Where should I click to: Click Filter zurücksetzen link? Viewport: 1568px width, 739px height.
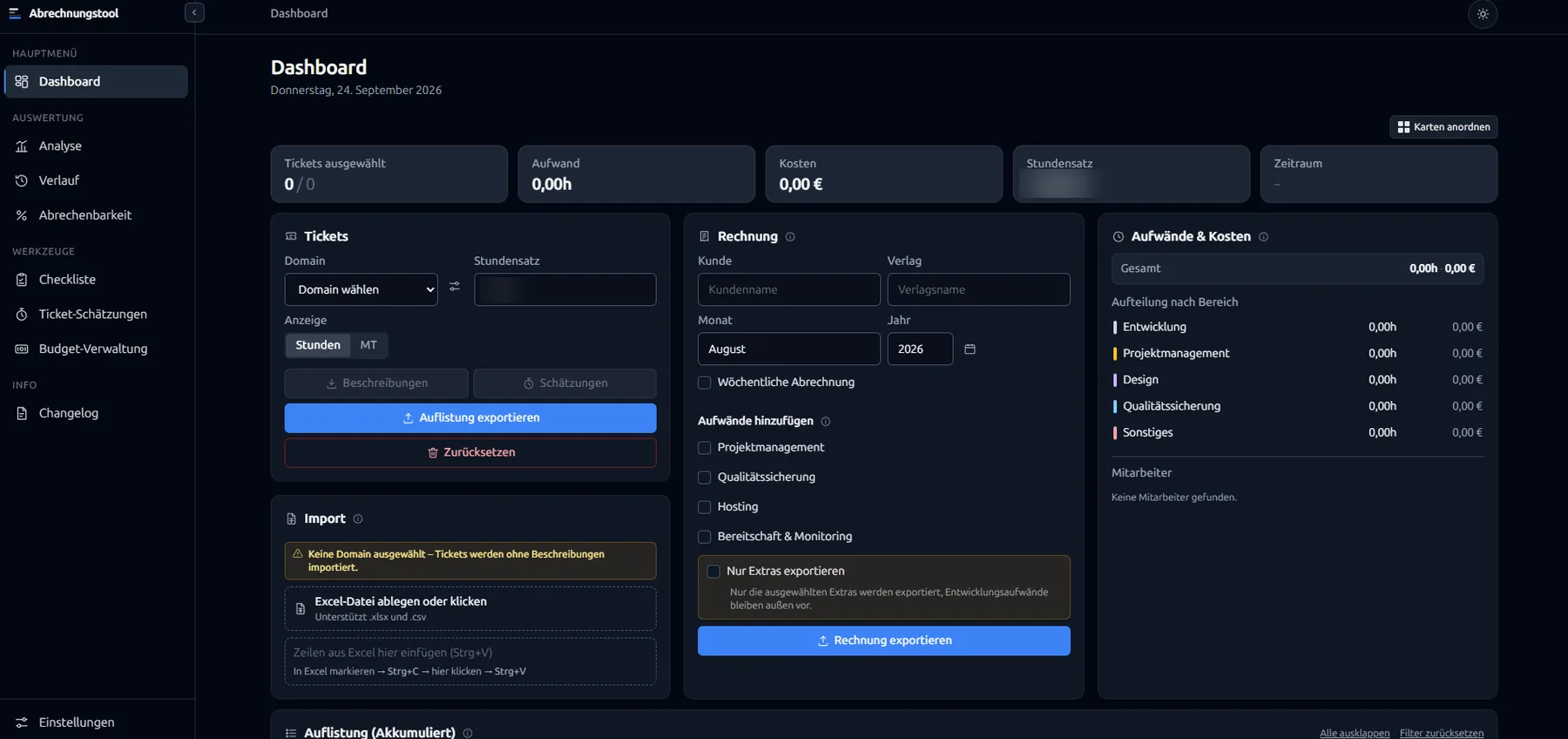pos(1442,733)
